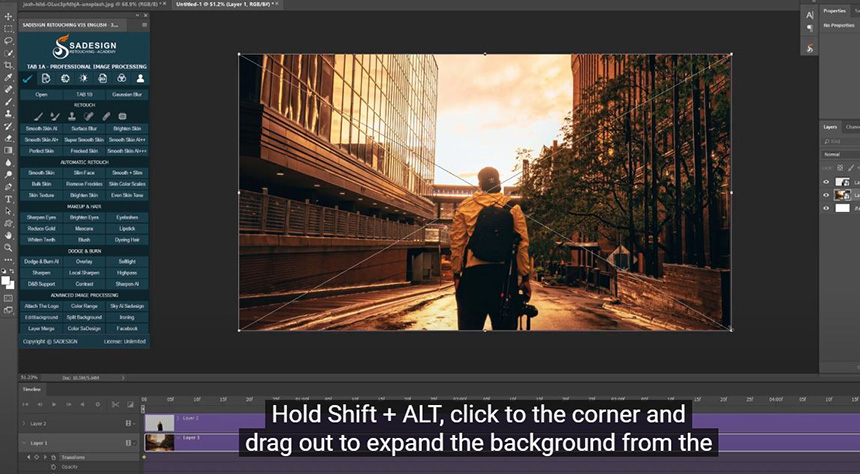Collapse Layer 1 track in Timeline

pyautogui.click(x=24, y=443)
